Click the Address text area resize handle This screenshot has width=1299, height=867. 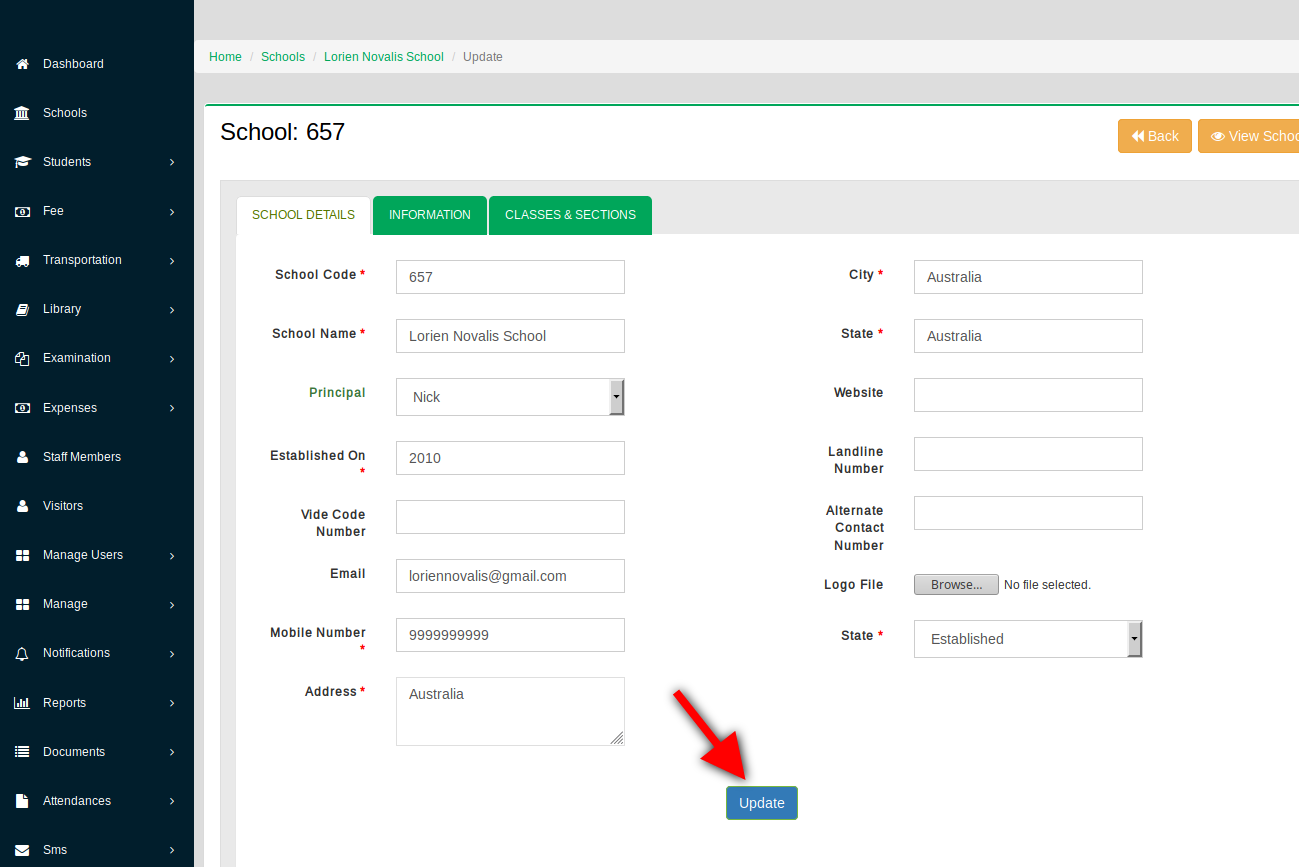point(617,738)
